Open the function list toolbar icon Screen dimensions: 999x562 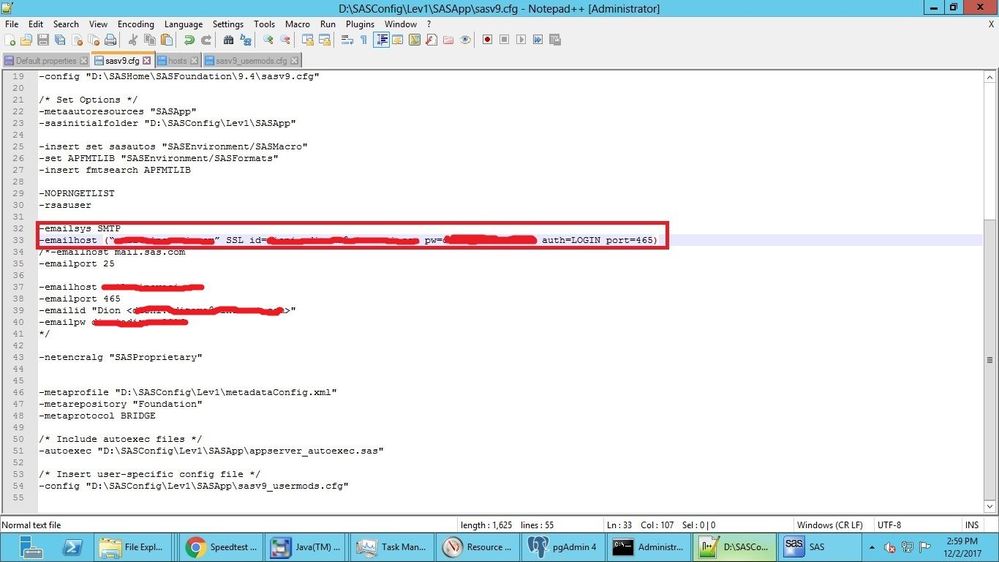click(x=431, y=40)
